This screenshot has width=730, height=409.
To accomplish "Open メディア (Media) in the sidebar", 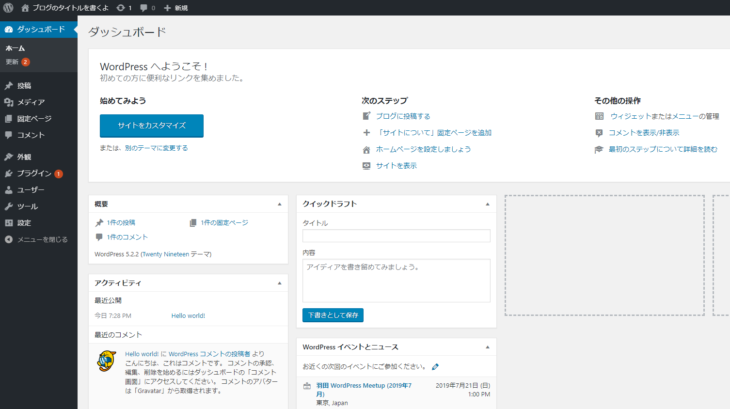I will point(30,102).
